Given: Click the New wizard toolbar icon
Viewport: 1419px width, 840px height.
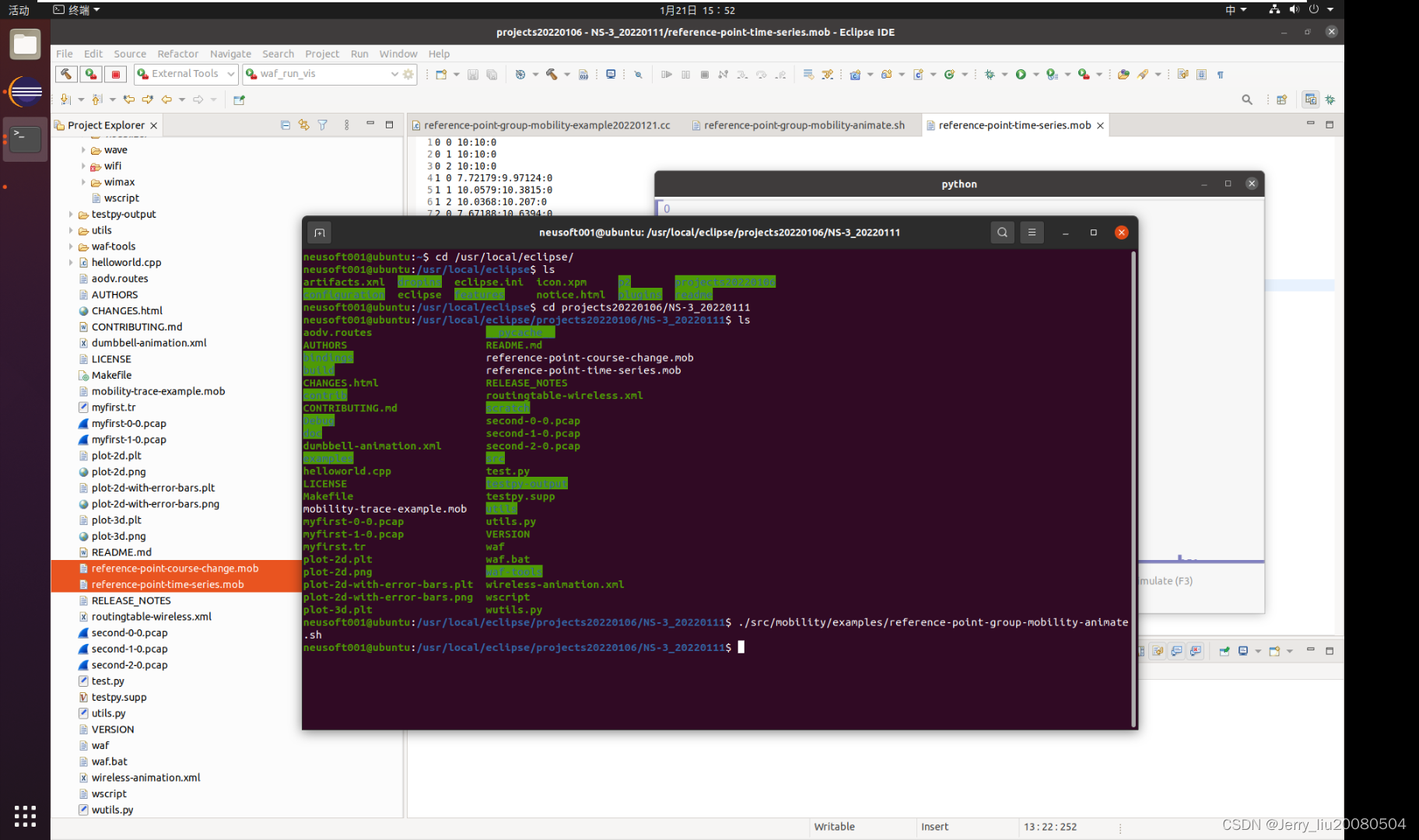Looking at the screenshot, I should pyautogui.click(x=441, y=75).
